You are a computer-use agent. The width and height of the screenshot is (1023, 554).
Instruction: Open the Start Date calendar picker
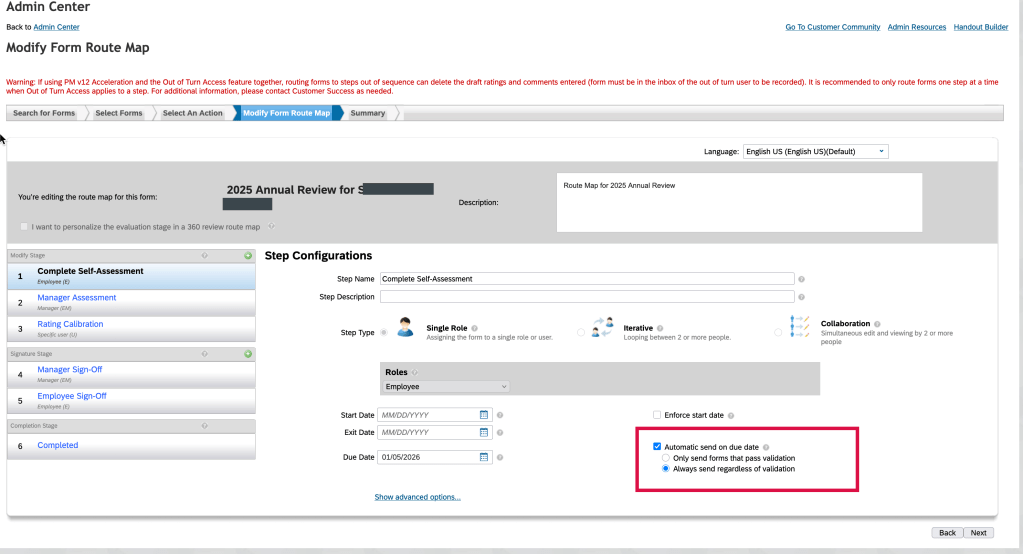[484, 414]
